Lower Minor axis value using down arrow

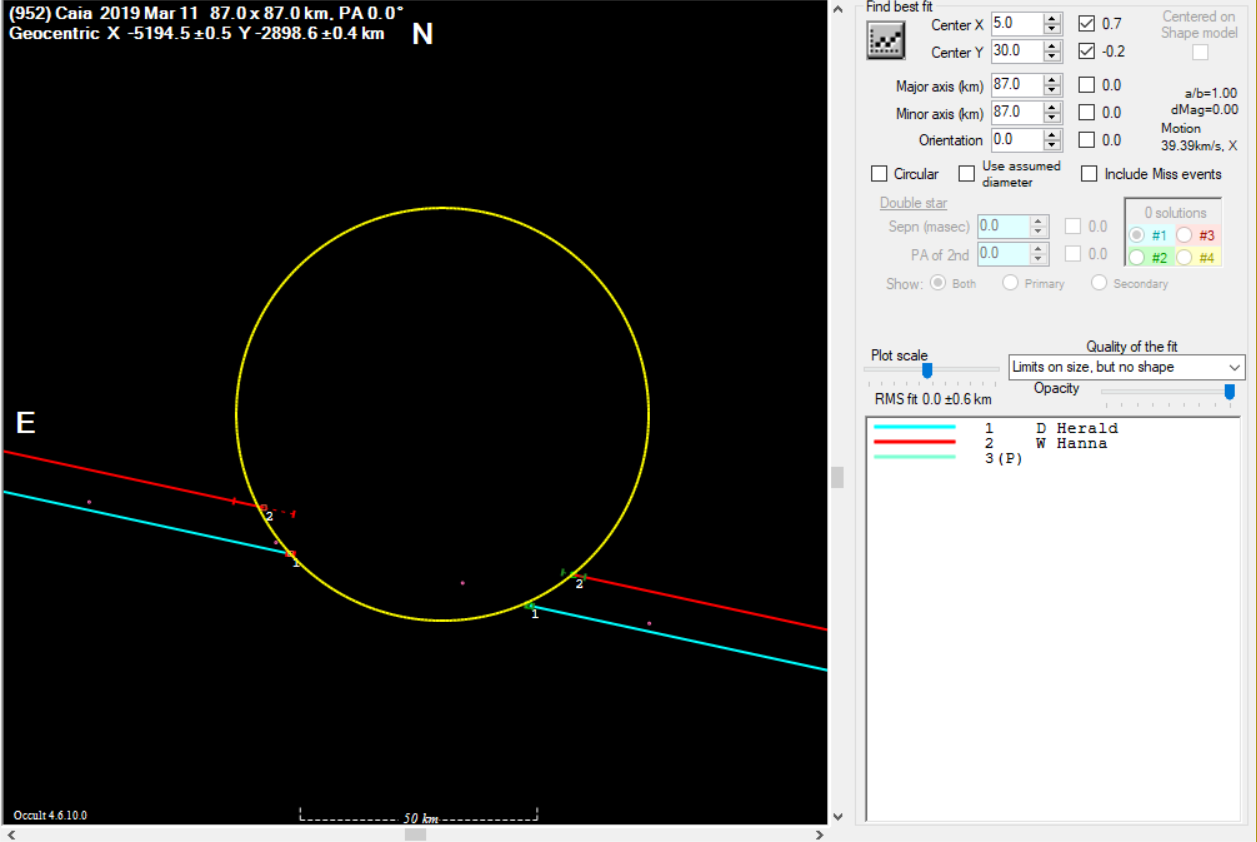click(x=1052, y=117)
